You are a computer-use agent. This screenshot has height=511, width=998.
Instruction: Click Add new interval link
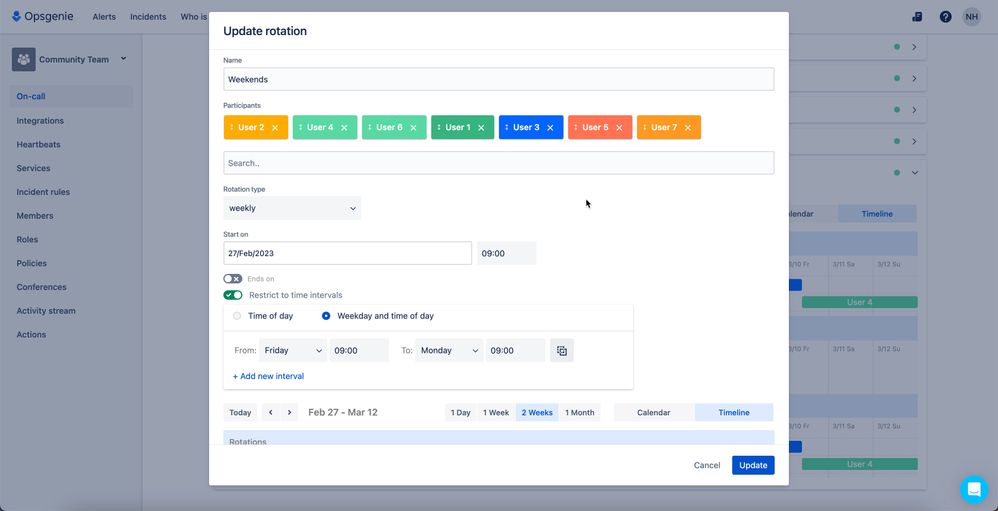coord(268,376)
